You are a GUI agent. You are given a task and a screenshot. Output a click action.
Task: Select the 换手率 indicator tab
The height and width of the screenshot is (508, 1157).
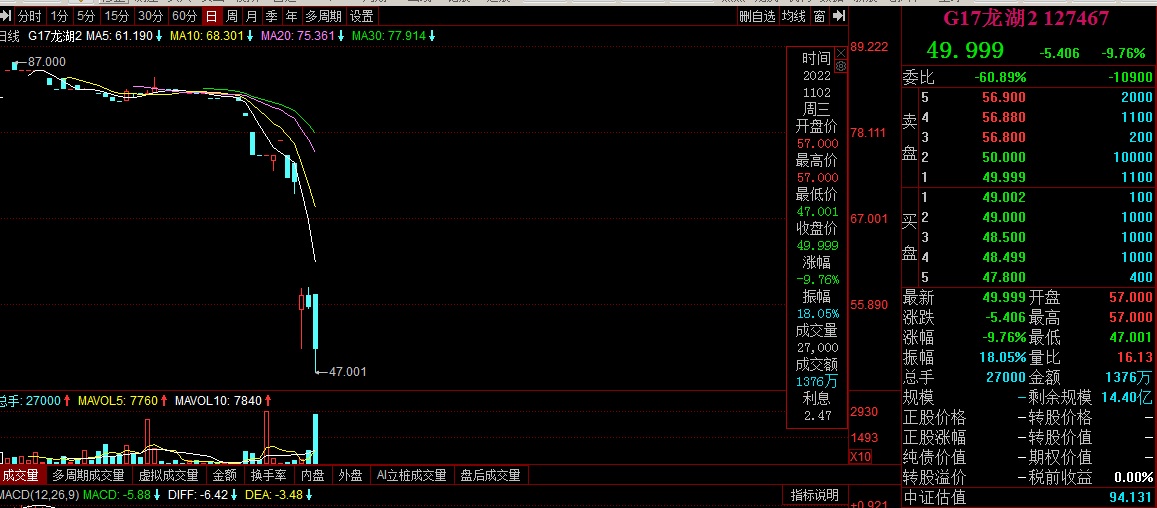[269, 476]
